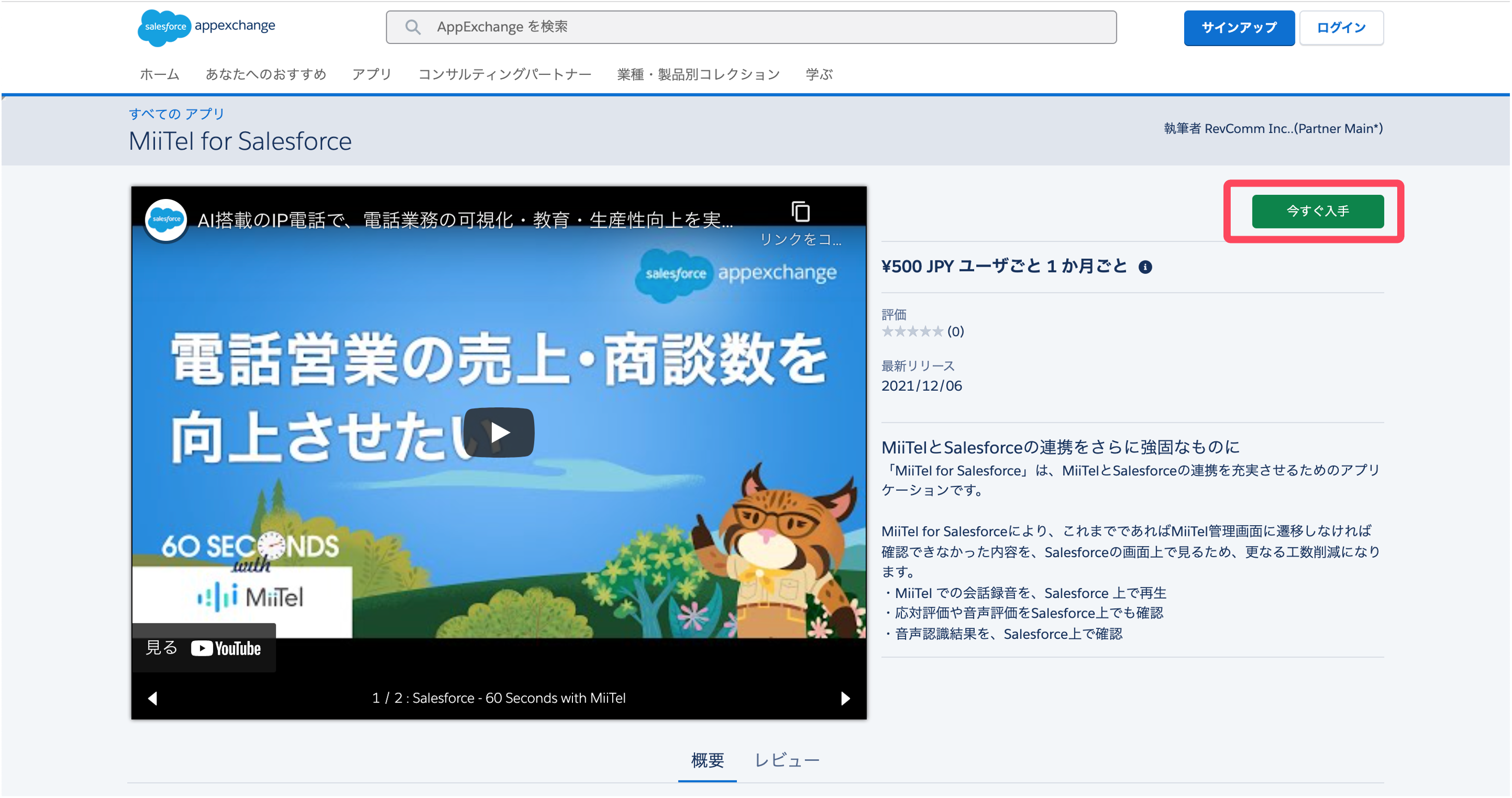This screenshot has height=798, width=1512.
Task: Switch to the 概要 tab
Action: 707,760
